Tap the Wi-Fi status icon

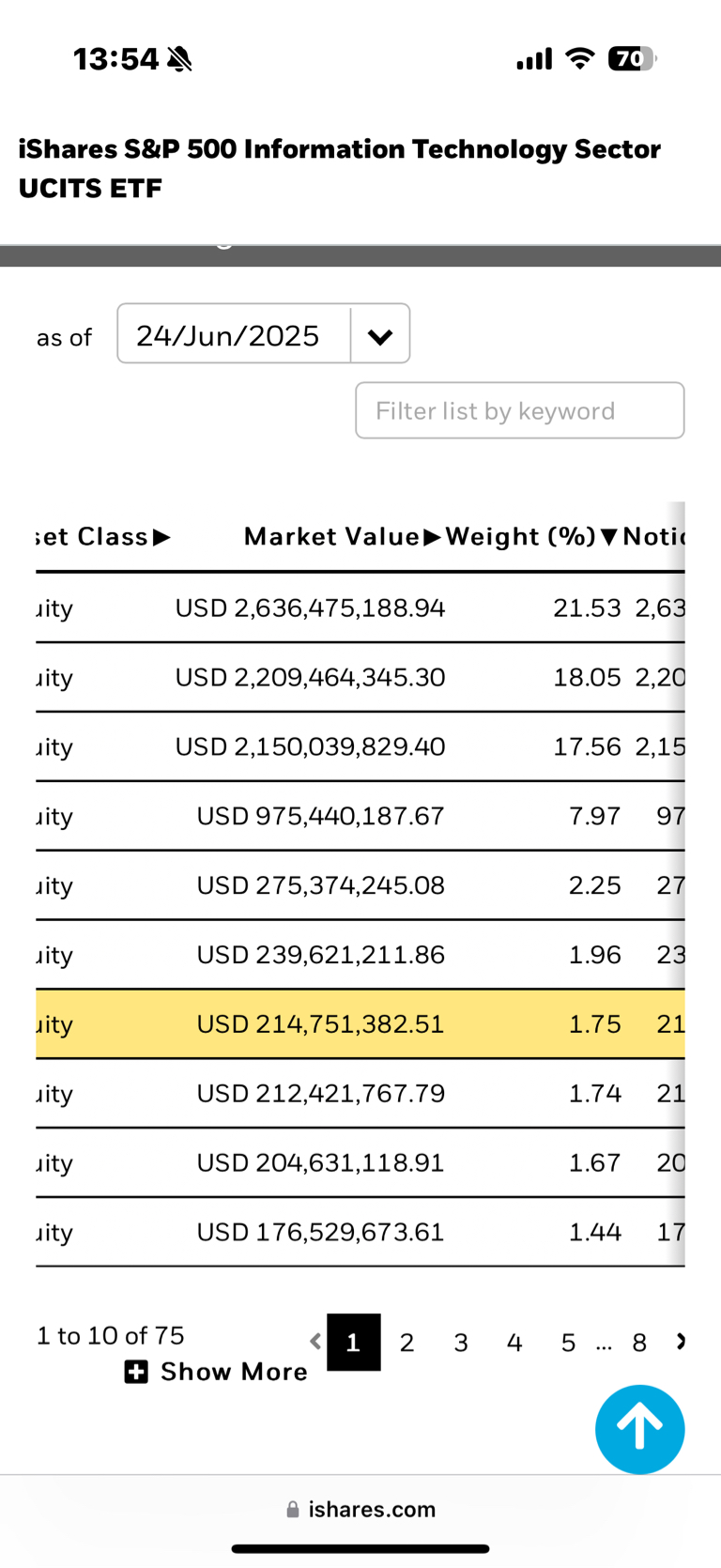(x=580, y=59)
